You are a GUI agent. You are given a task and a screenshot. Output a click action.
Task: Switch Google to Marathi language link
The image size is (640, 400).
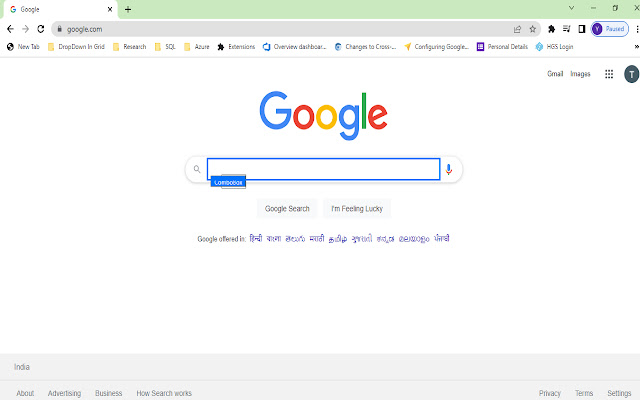(316, 238)
